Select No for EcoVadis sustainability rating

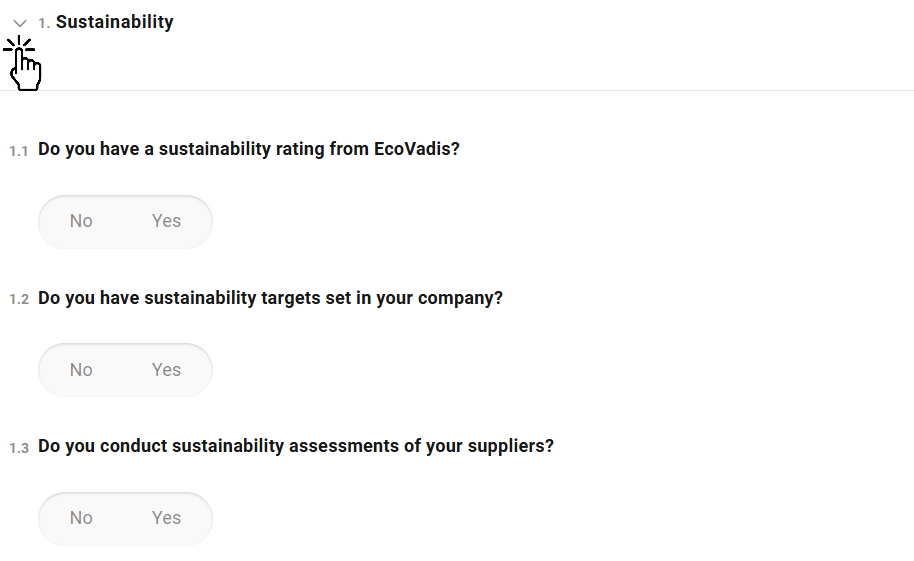pyautogui.click(x=81, y=221)
